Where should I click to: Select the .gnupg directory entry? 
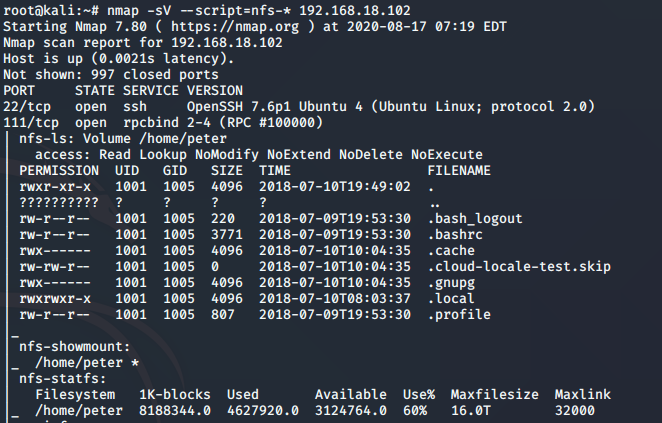[x=451, y=283]
